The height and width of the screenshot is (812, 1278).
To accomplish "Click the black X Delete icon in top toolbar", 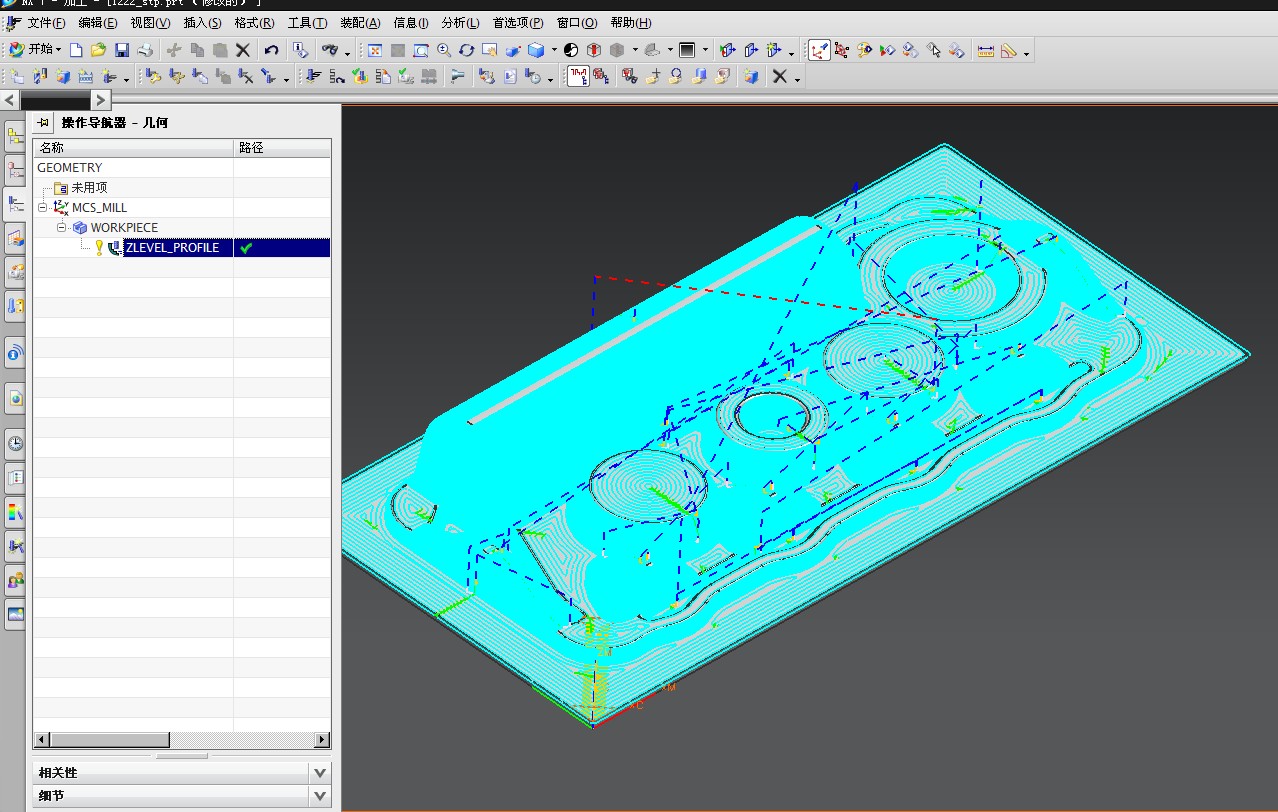I will tap(242, 49).
